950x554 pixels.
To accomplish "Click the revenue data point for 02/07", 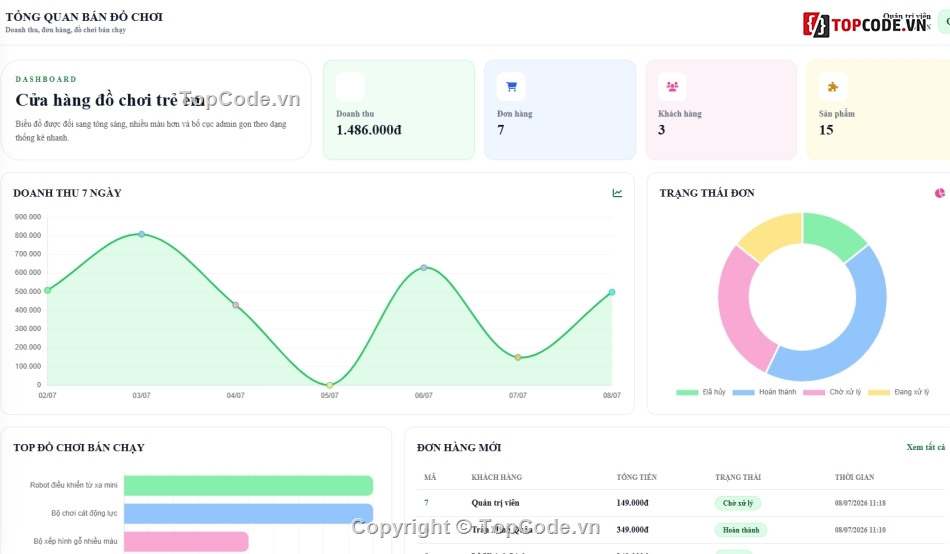I will 47,290.
